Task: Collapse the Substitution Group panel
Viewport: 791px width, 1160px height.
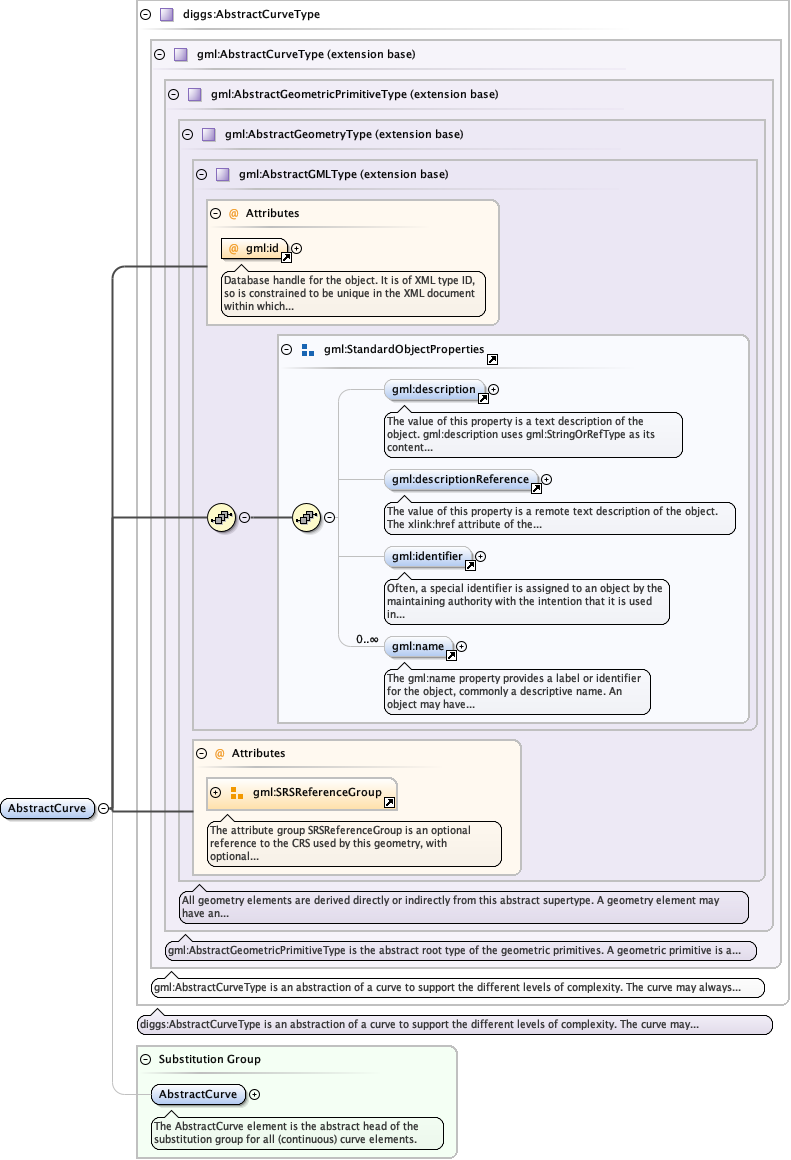Action: (145, 1059)
